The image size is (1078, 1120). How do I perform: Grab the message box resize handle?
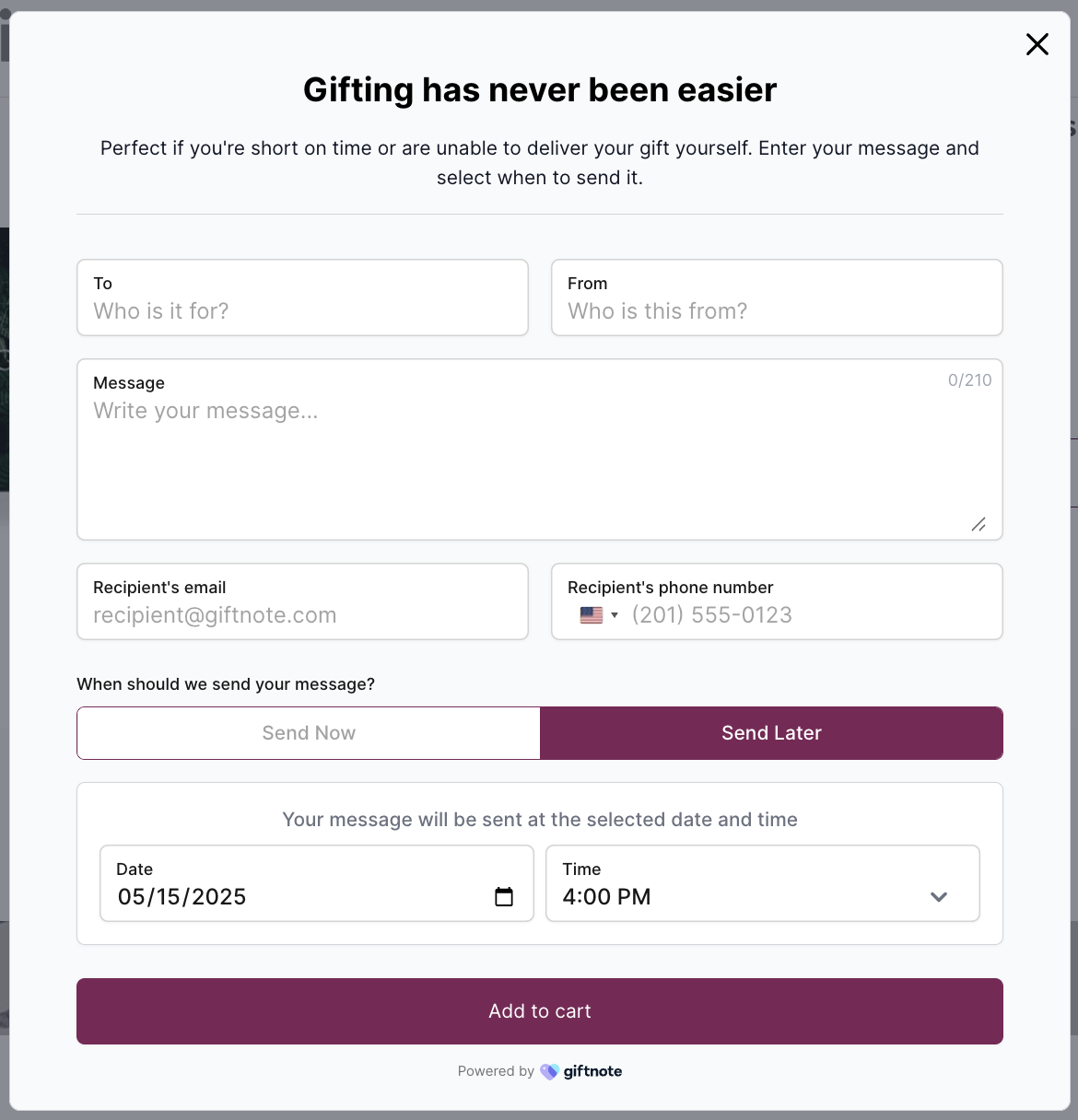point(978,524)
